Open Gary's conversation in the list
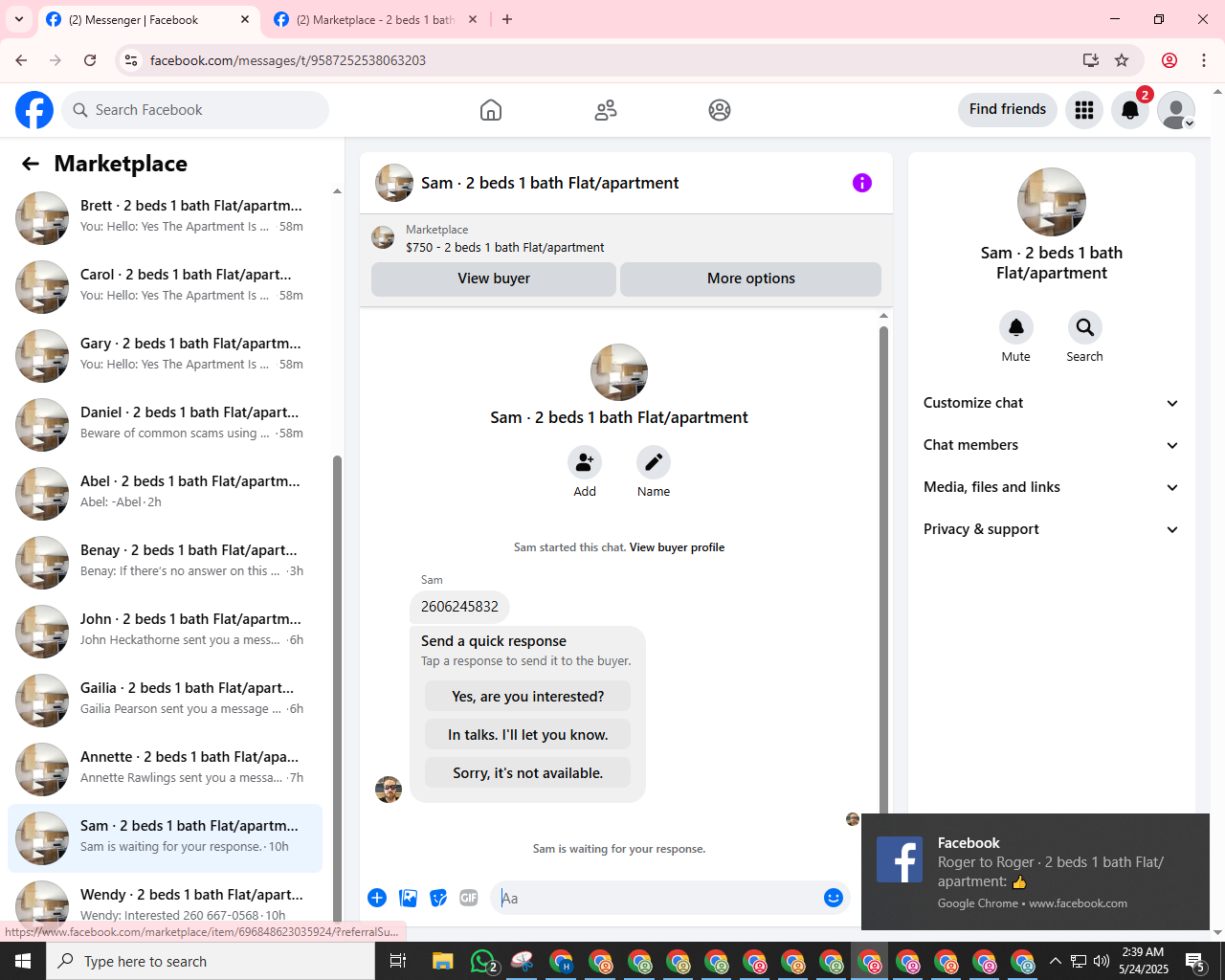1225x980 pixels. pos(165,356)
